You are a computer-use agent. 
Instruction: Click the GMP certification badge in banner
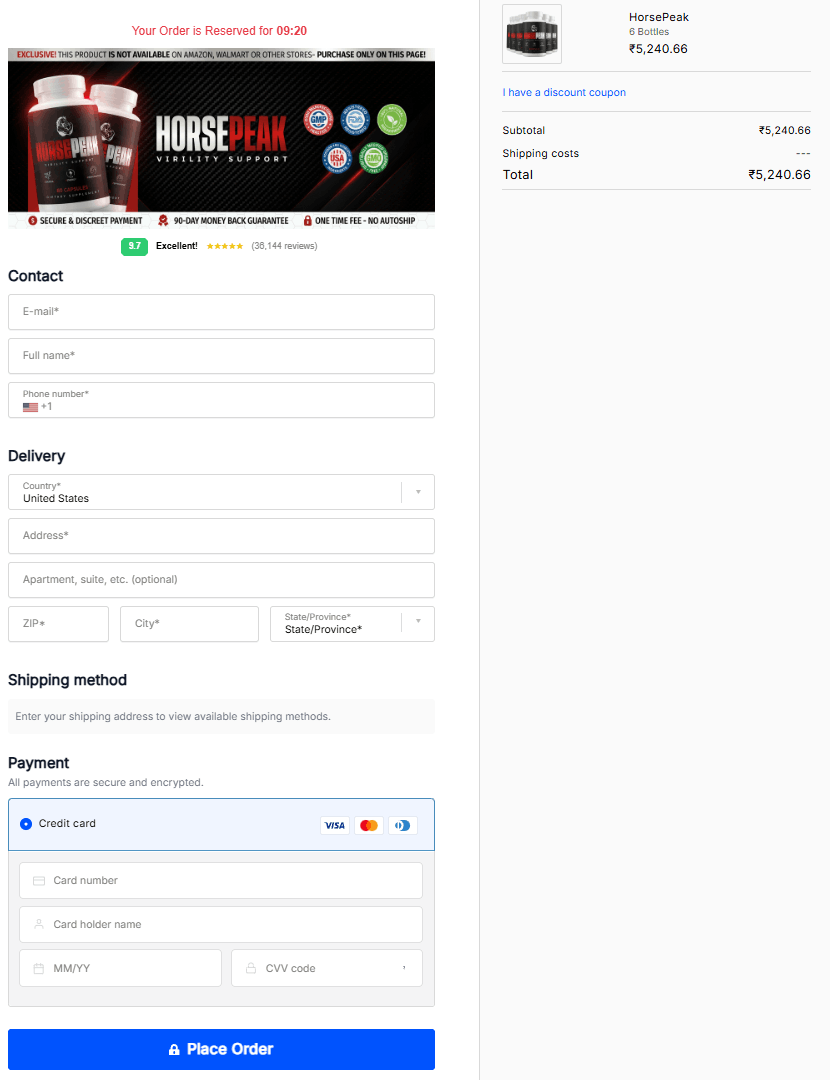click(x=317, y=121)
